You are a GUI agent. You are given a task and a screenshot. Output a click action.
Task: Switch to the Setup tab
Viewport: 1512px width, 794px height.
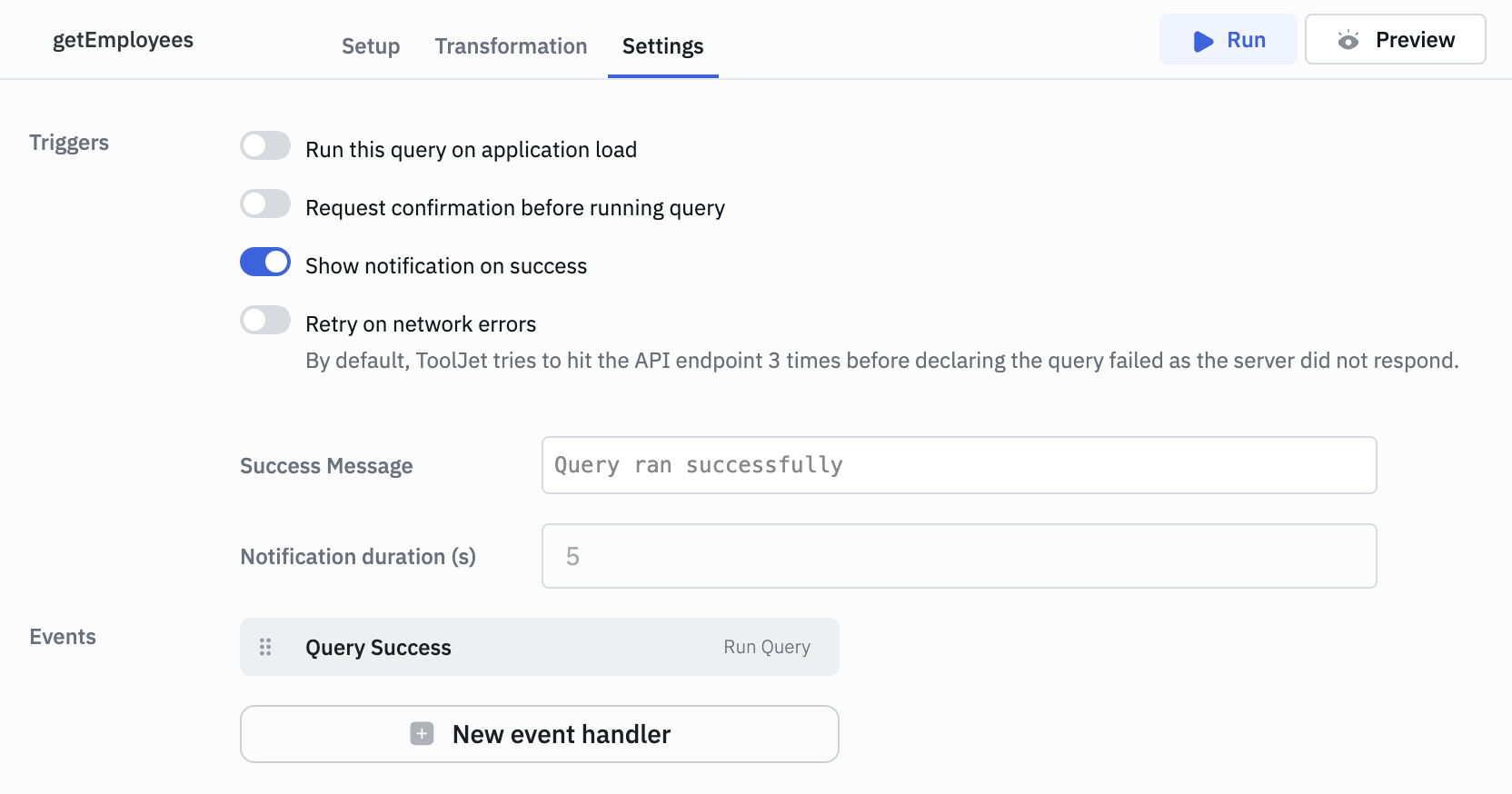pos(370,45)
